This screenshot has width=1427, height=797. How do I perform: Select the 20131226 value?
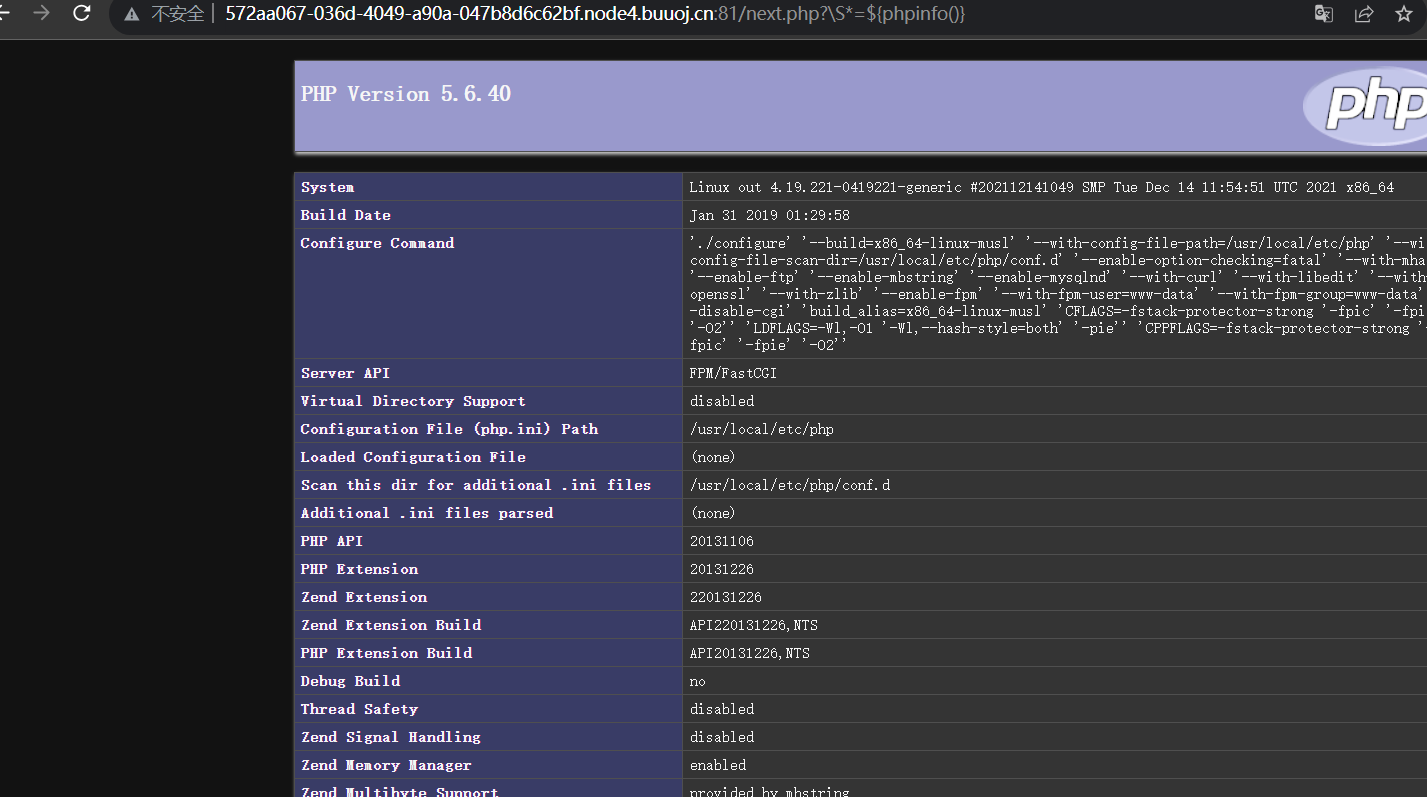tap(722, 569)
